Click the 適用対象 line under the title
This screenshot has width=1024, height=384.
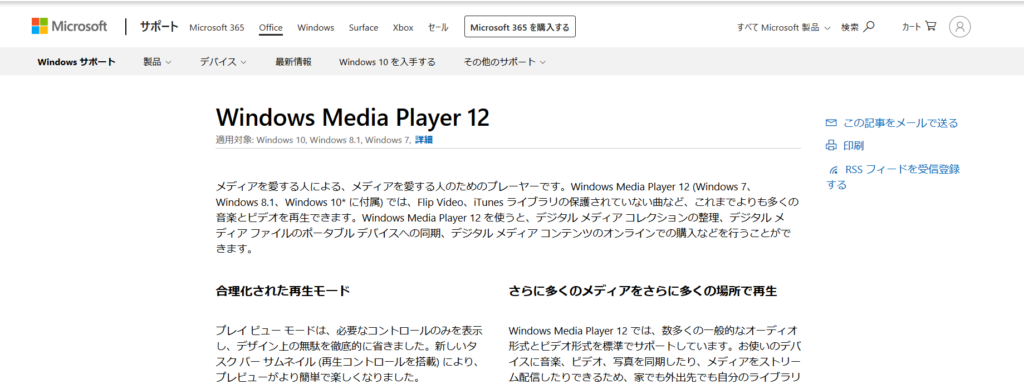pyautogui.click(x=324, y=140)
